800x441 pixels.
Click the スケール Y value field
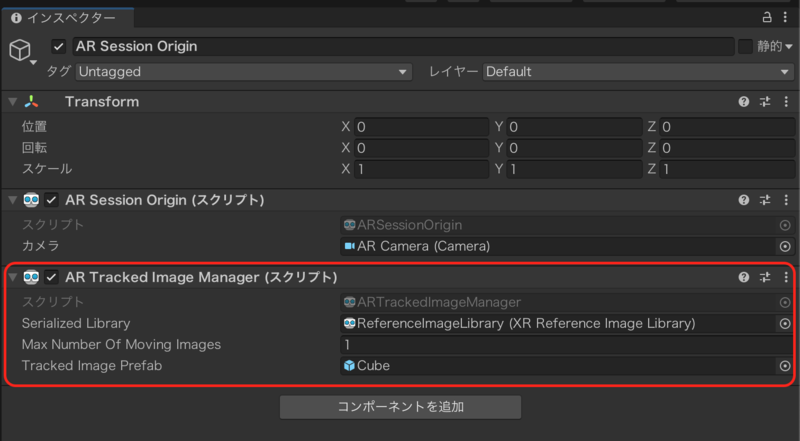coord(574,169)
